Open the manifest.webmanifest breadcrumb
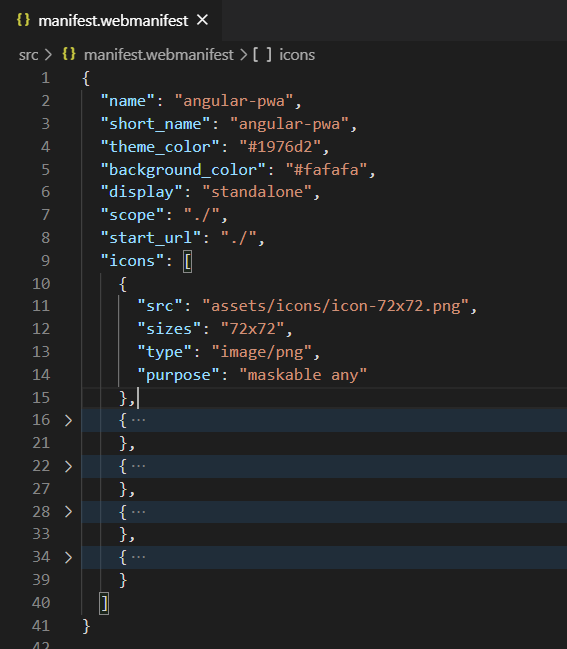The width and height of the screenshot is (567, 649). 159,55
